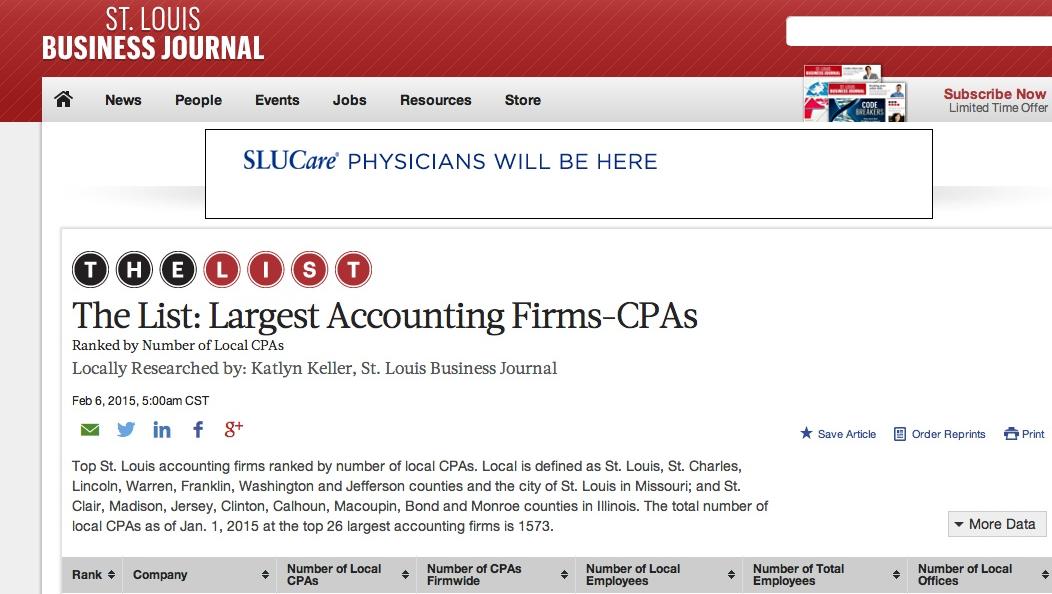
Task: Click the home icon in navigation bar
Action: (64, 100)
